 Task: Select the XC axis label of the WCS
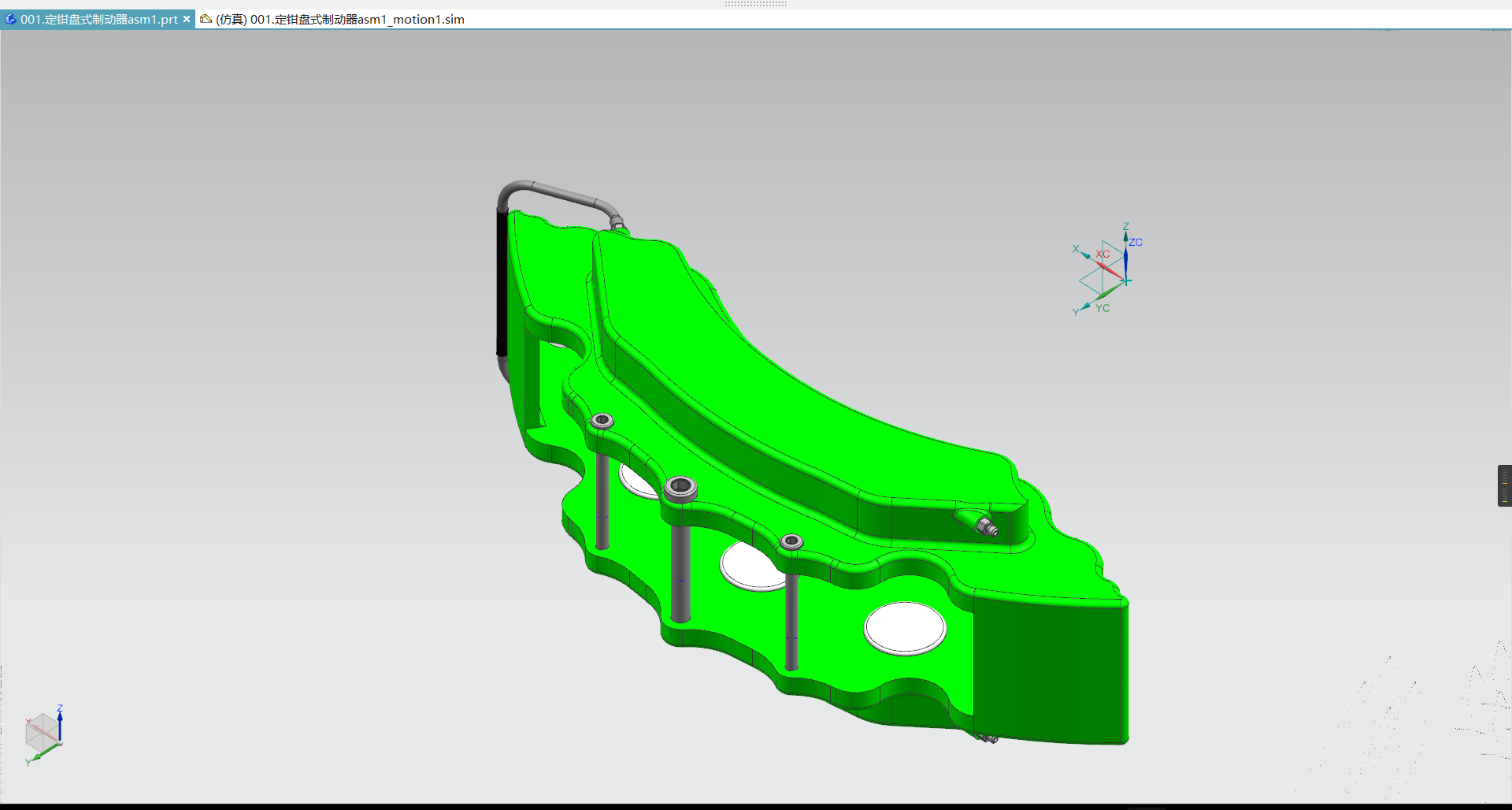1102,254
